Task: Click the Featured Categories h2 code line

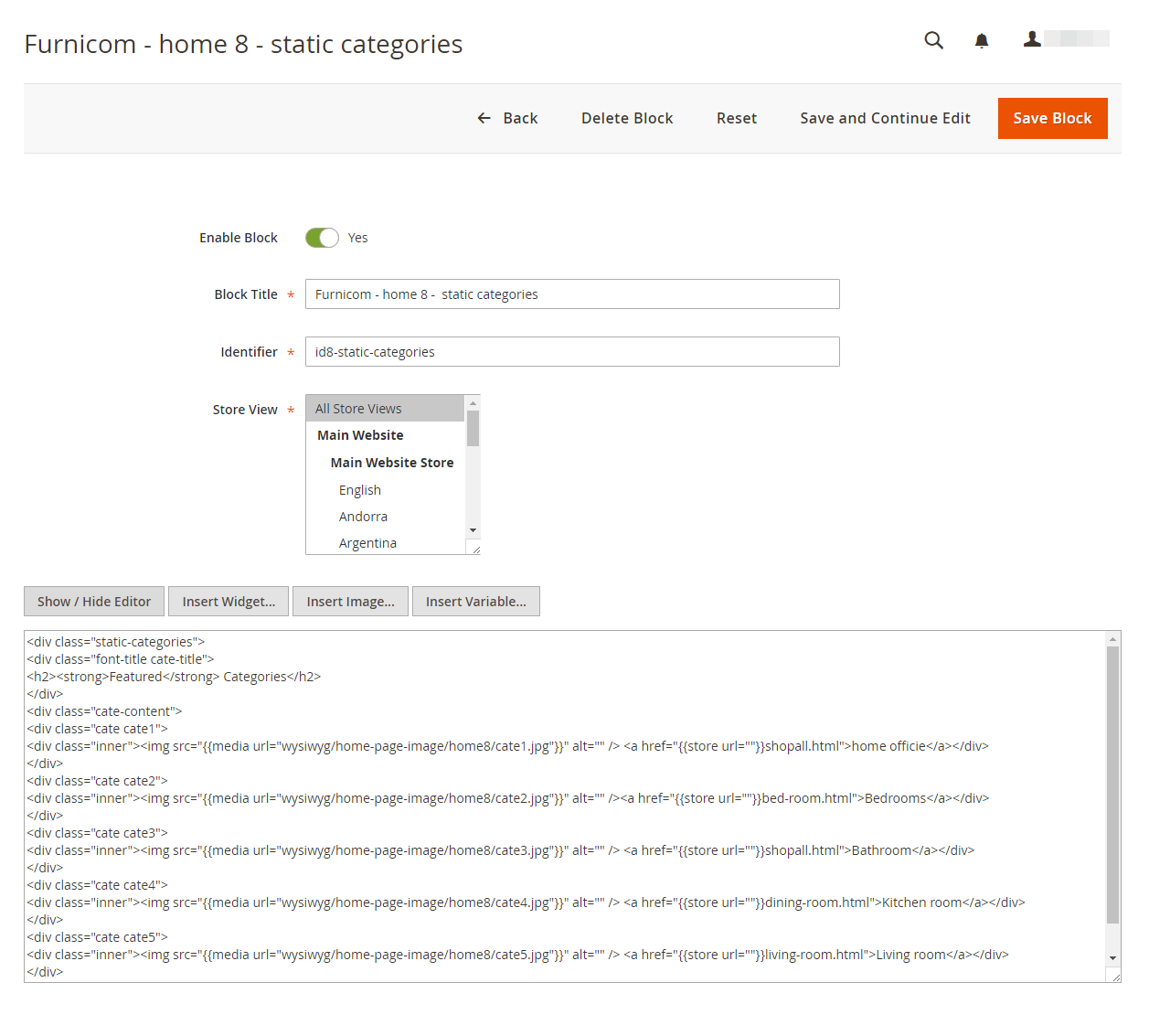Action: [x=174, y=677]
